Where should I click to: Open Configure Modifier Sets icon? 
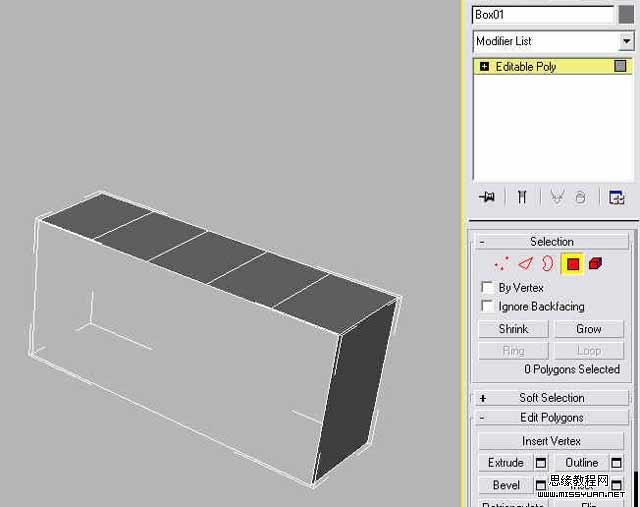[x=616, y=197]
